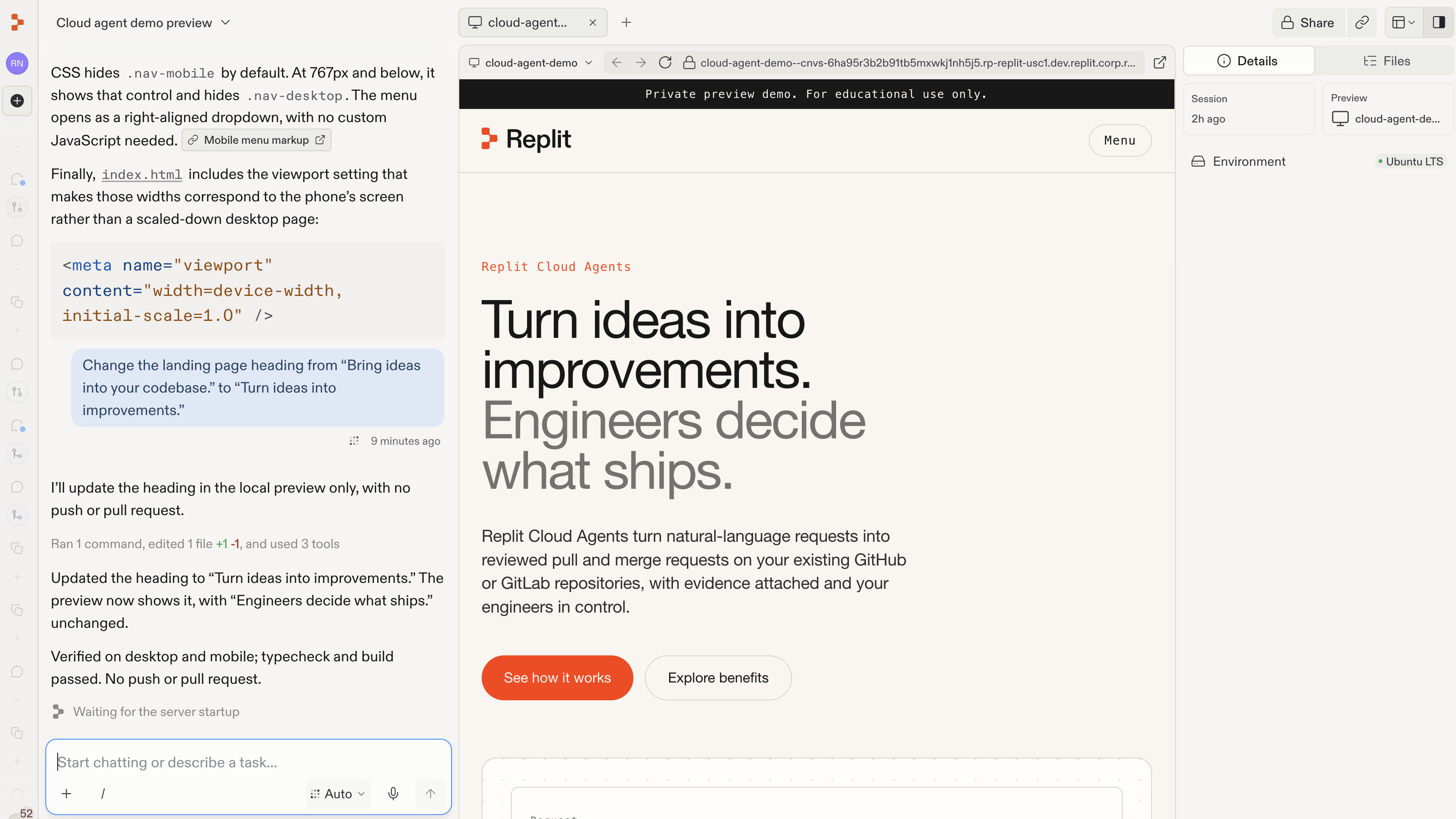This screenshot has height=819, width=1456.
Task: Click the Replit logo in the preview page
Action: tap(526, 139)
